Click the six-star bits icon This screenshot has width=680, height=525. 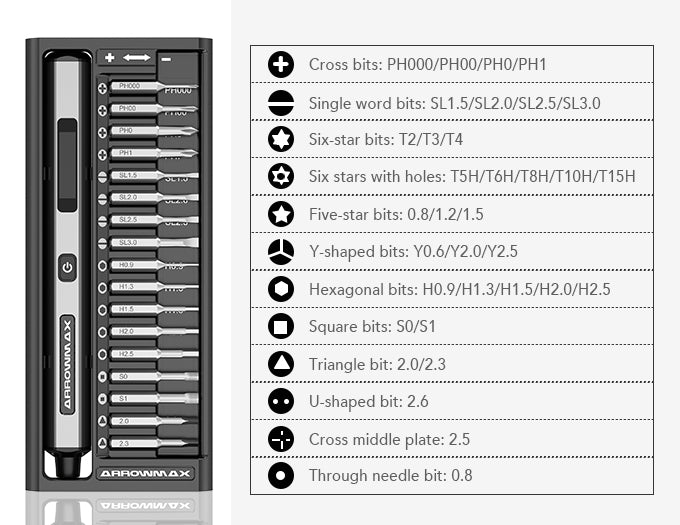click(281, 139)
